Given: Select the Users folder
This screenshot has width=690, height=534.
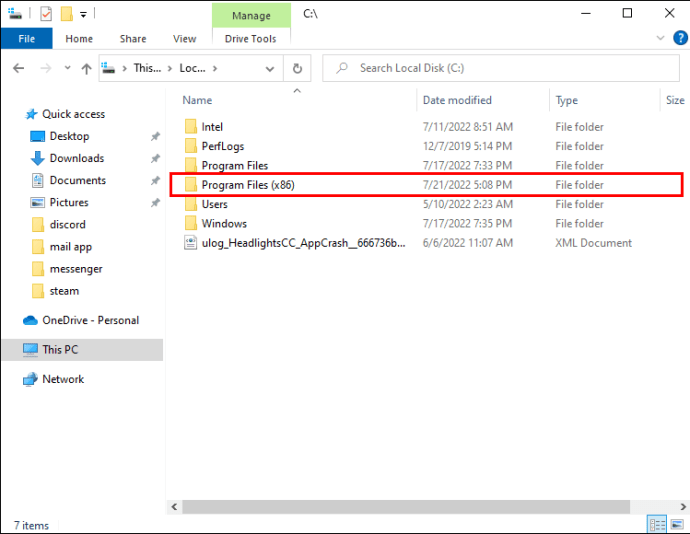Looking at the screenshot, I should [214, 204].
